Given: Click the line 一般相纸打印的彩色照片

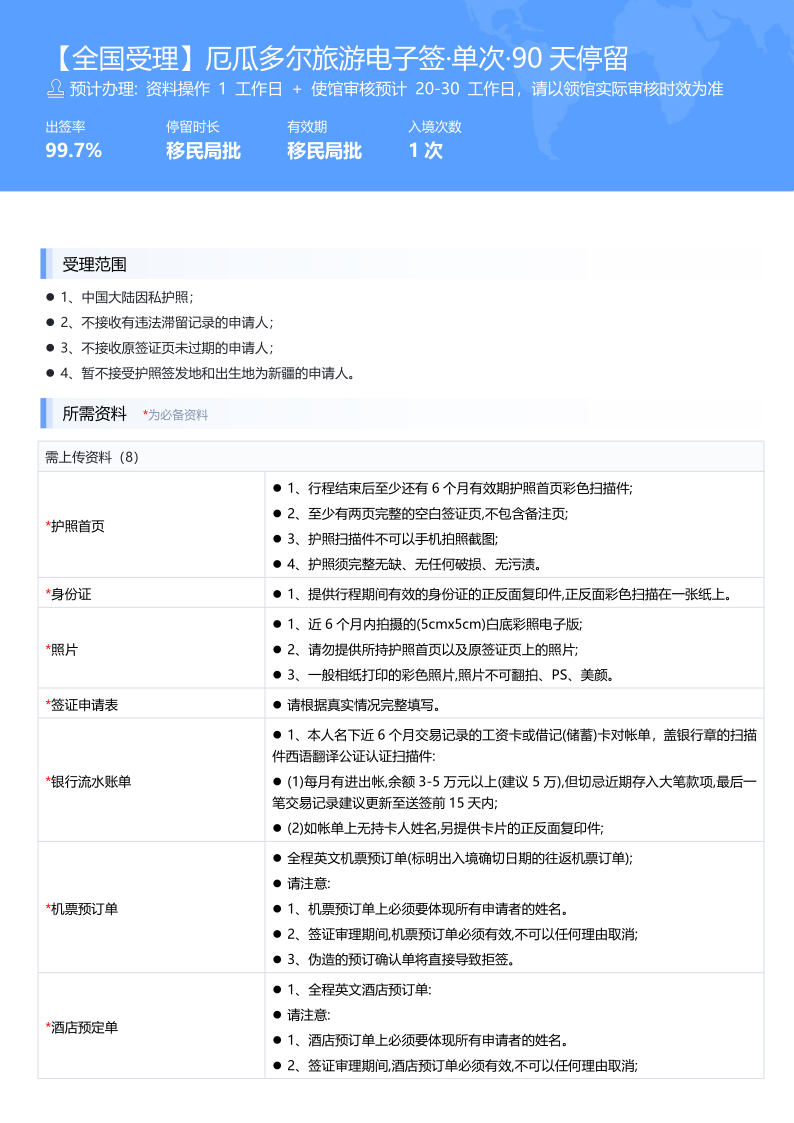Looking at the screenshot, I should [x=451, y=675].
